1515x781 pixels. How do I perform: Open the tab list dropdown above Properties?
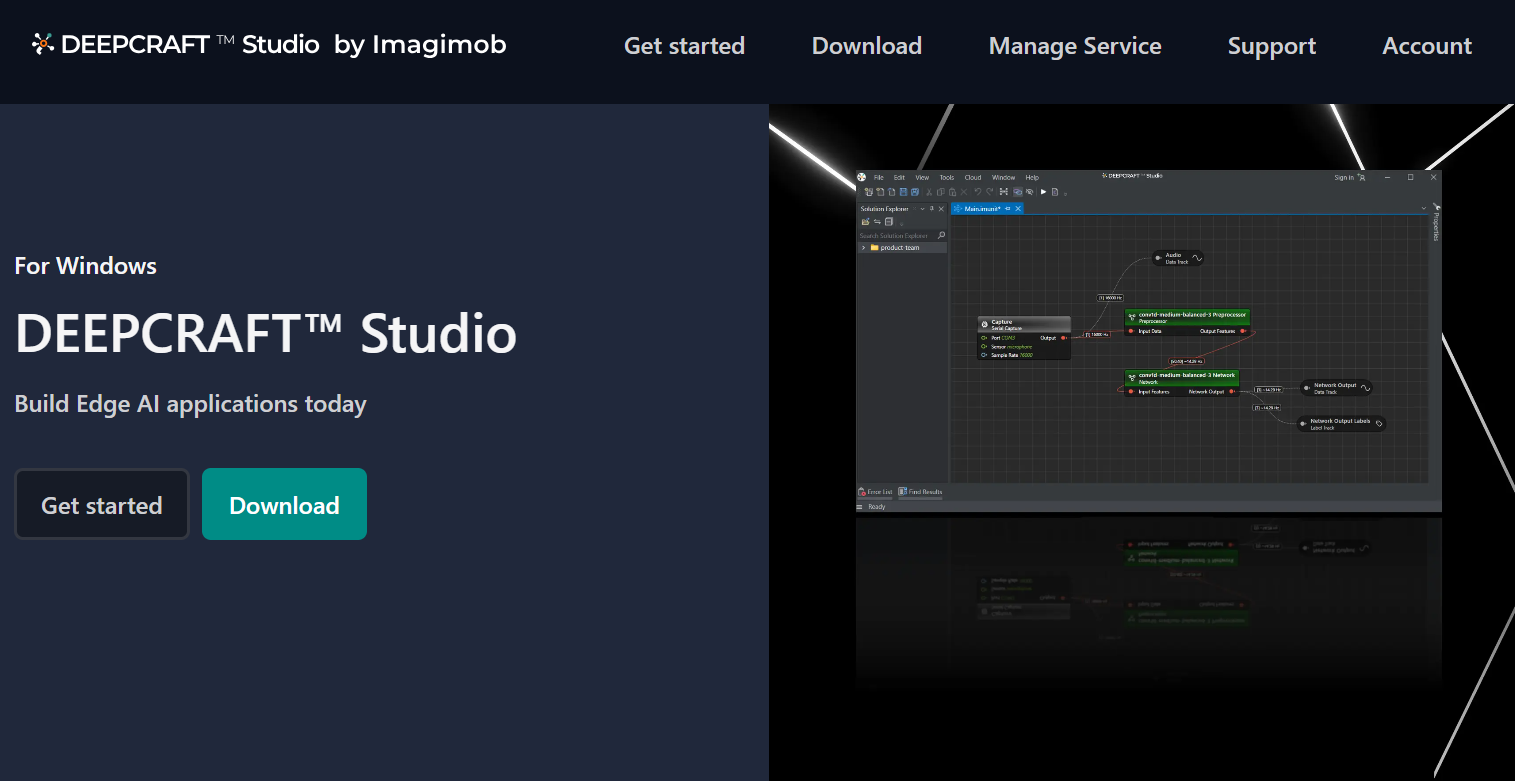(x=1423, y=209)
